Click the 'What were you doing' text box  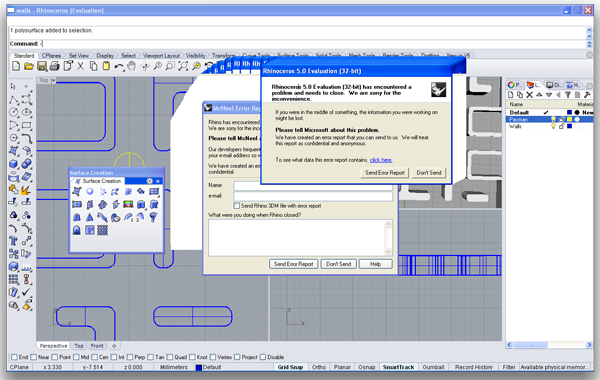point(300,238)
